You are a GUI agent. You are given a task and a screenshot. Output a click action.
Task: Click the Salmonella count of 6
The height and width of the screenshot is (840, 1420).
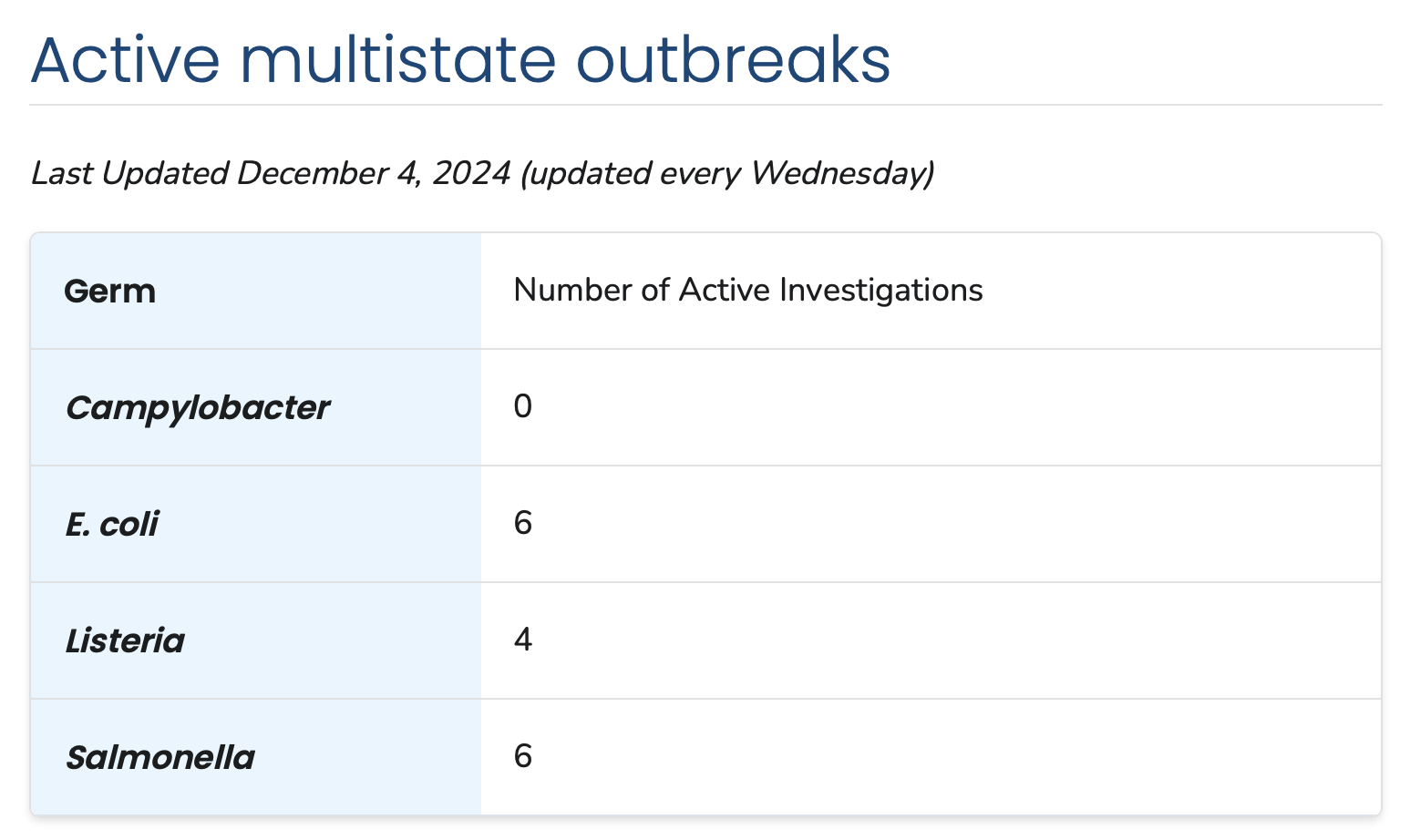522,756
